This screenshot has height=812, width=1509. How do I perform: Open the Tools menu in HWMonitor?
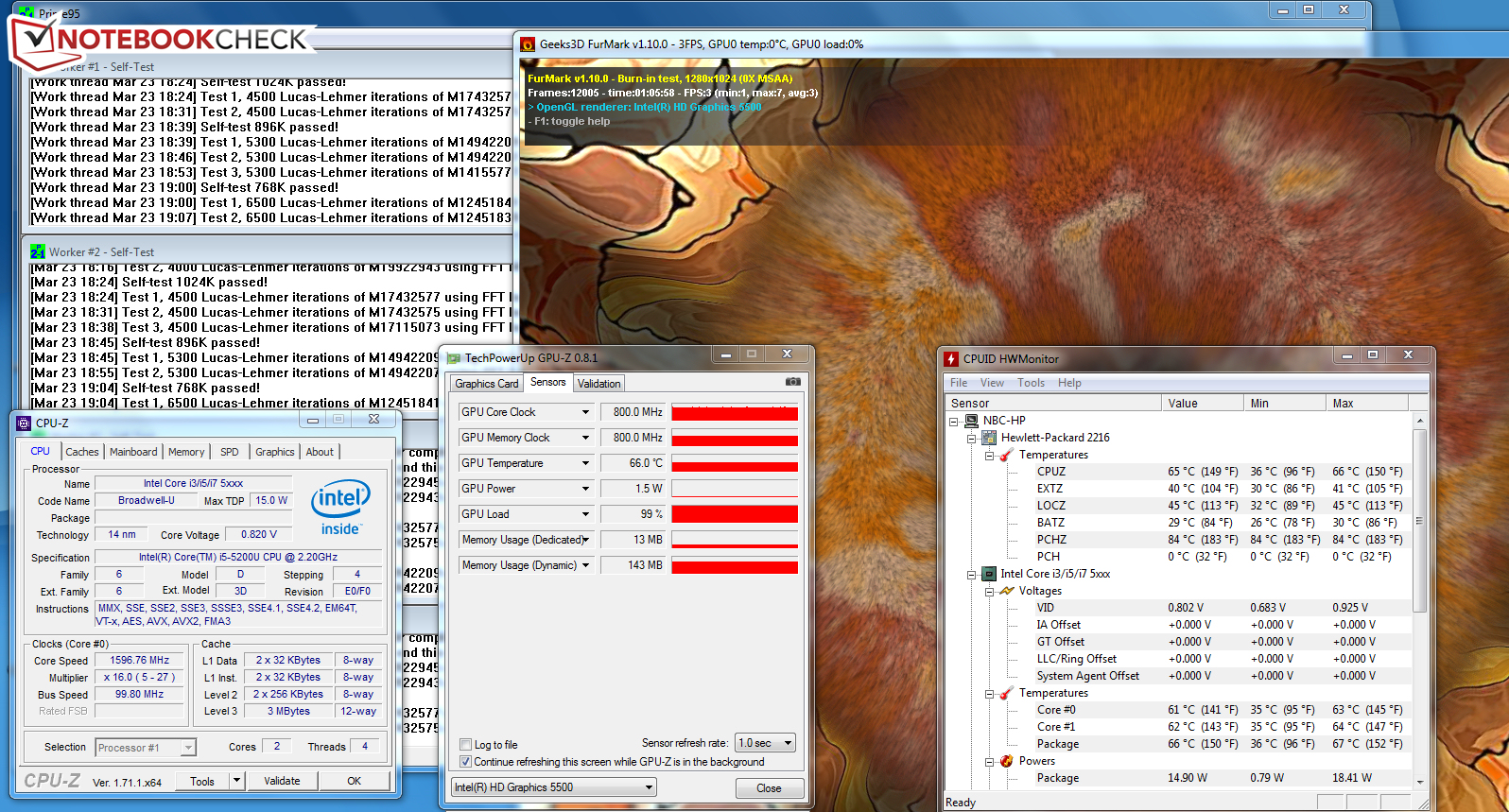click(x=1031, y=383)
